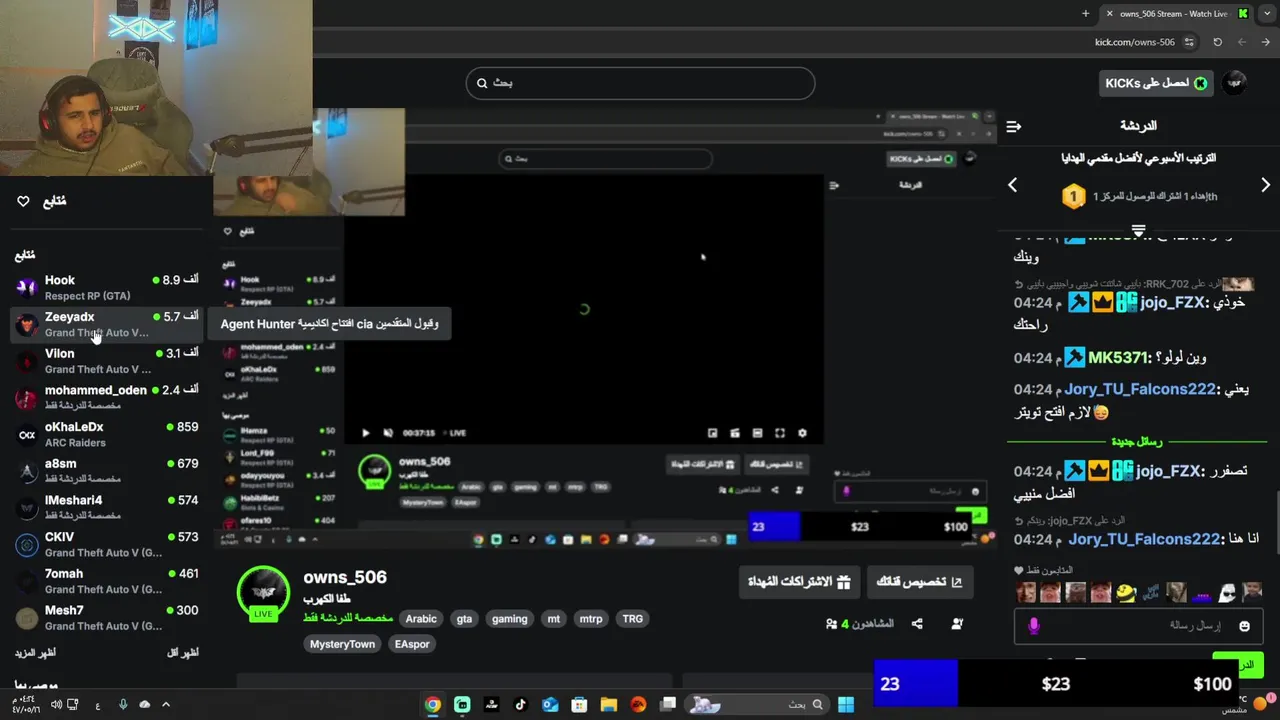1280x720 pixels.
Task: Click the Kick search box
Action: (640, 83)
